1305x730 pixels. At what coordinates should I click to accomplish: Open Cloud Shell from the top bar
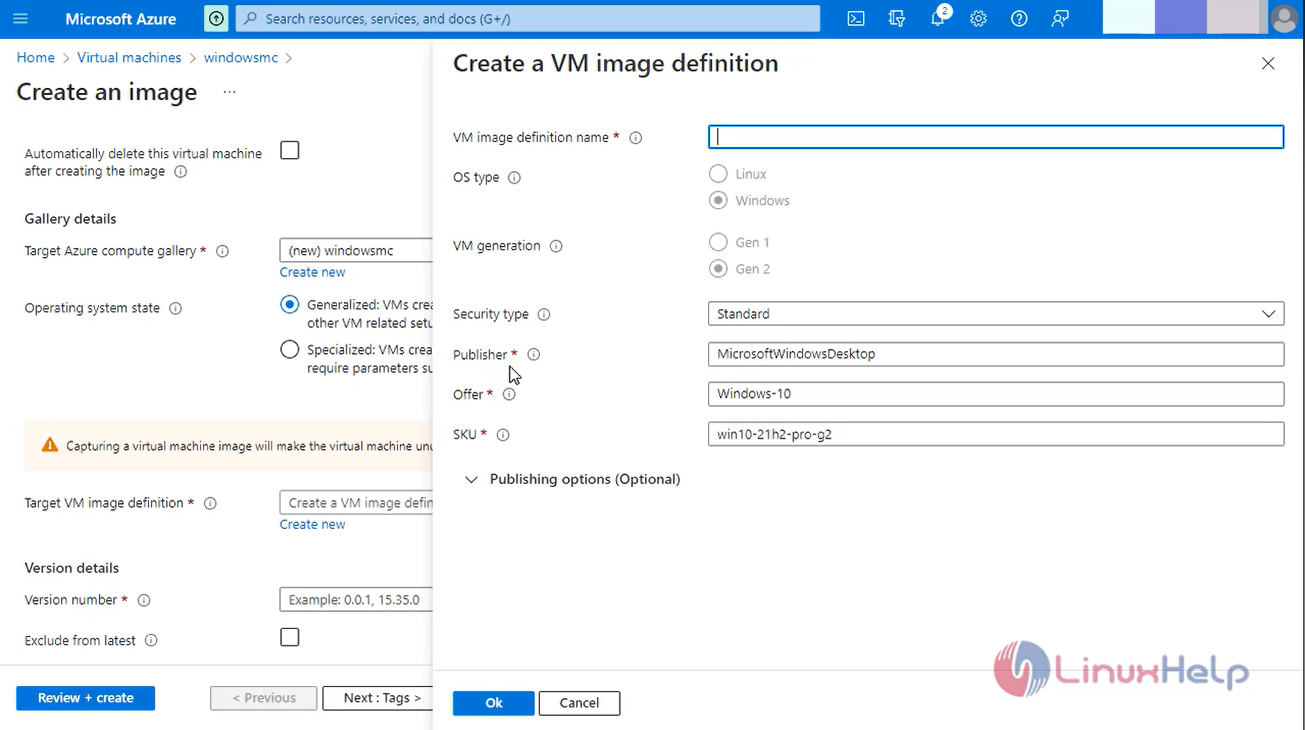pos(856,19)
